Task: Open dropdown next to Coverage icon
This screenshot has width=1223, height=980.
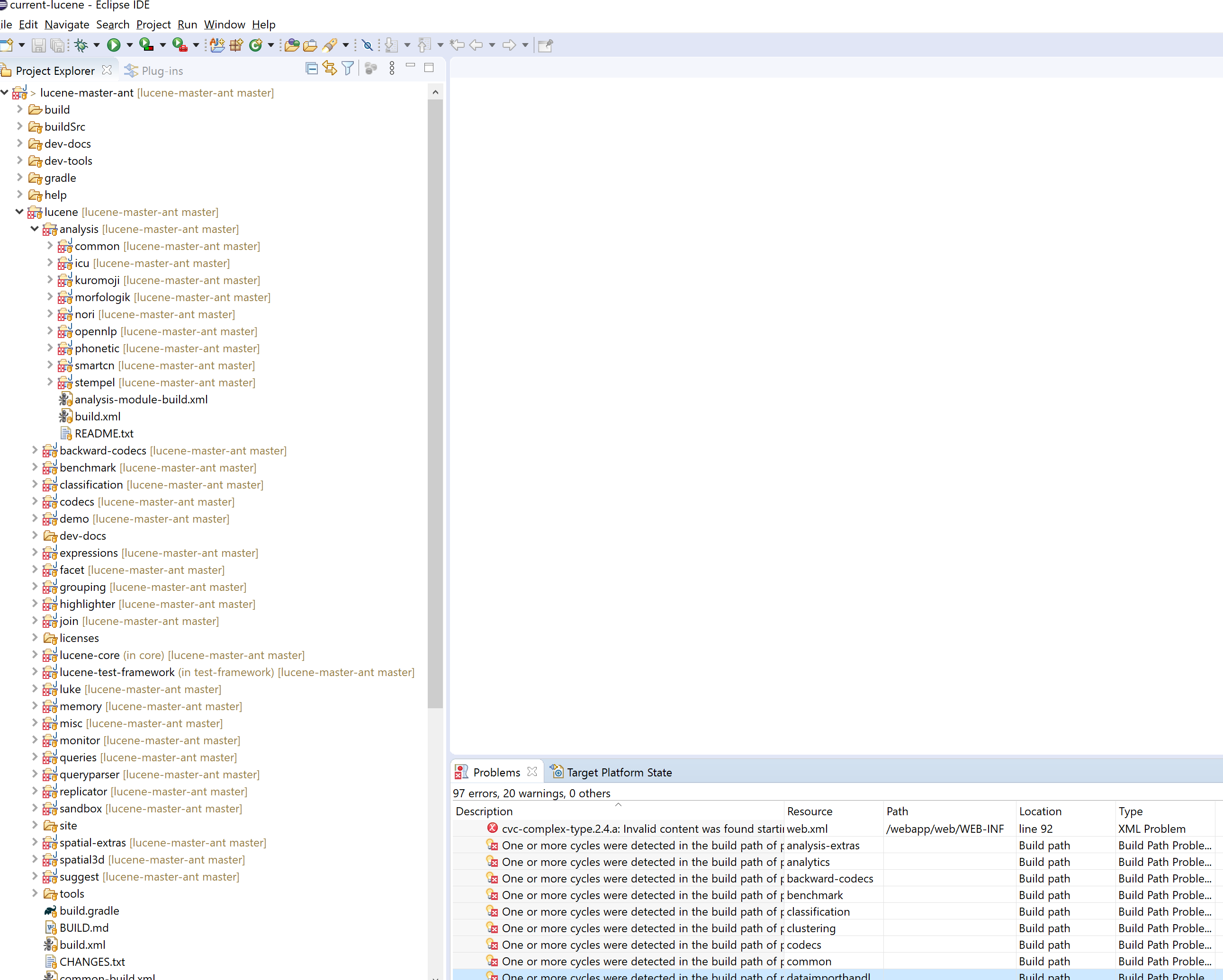Action: 163,45
